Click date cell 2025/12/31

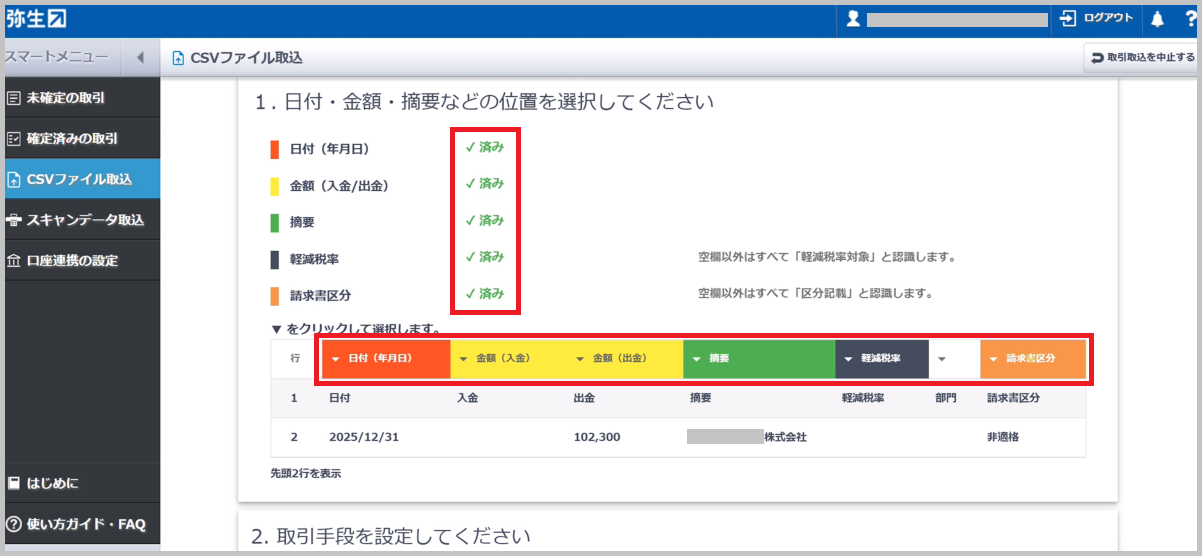point(365,437)
